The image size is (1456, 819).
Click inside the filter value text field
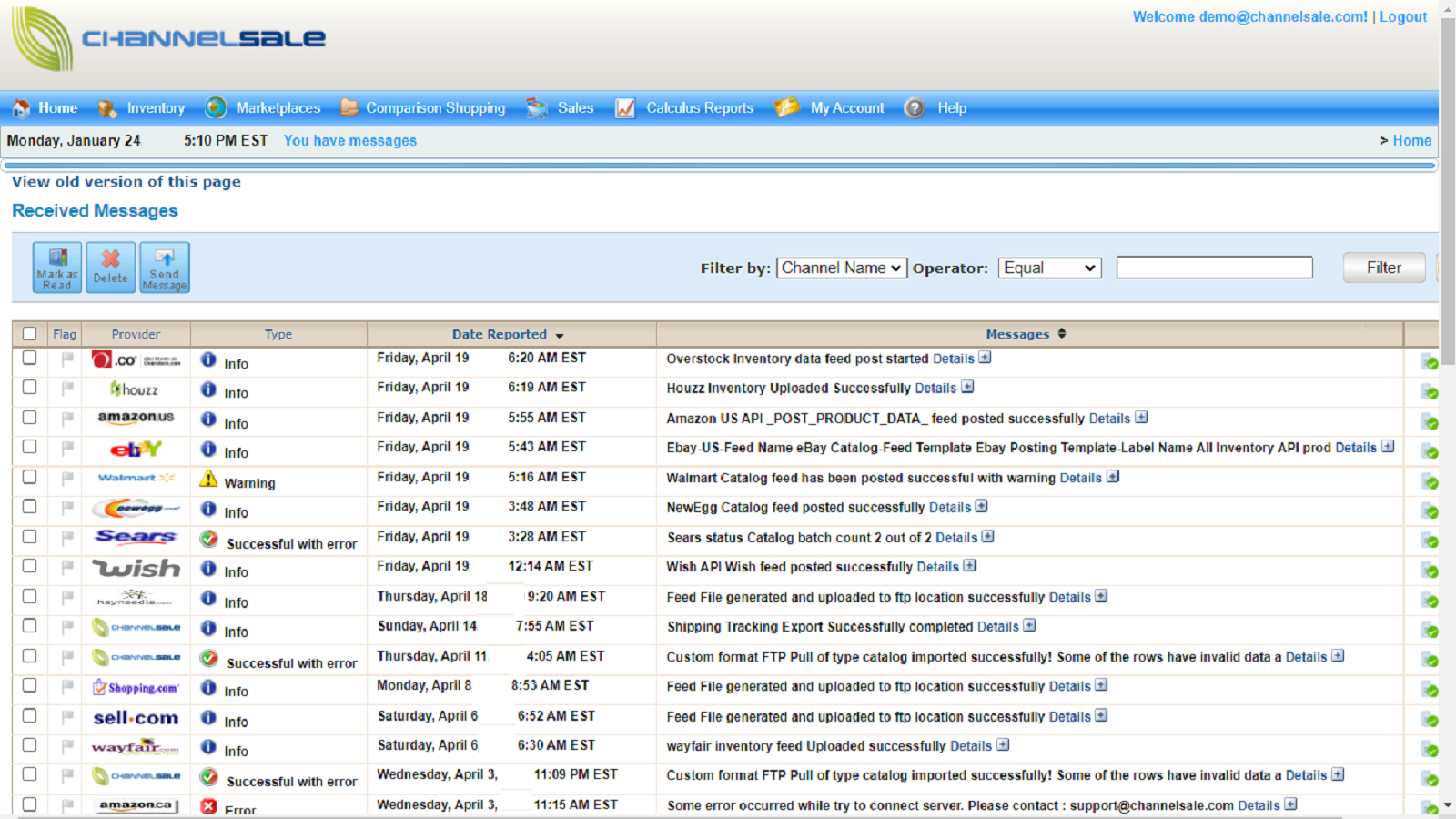coord(1214,267)
